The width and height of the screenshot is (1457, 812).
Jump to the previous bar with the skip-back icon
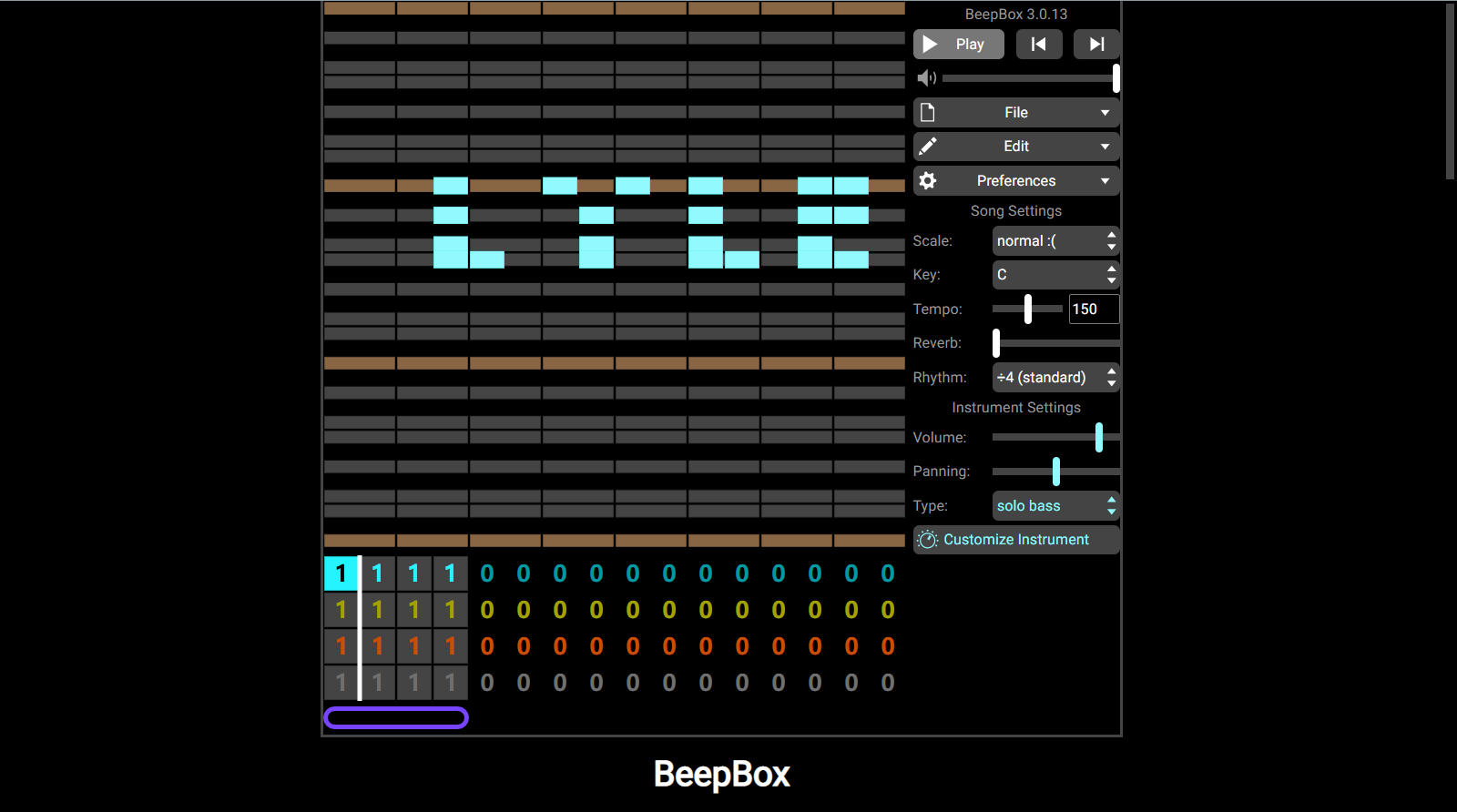point(1039,44)
